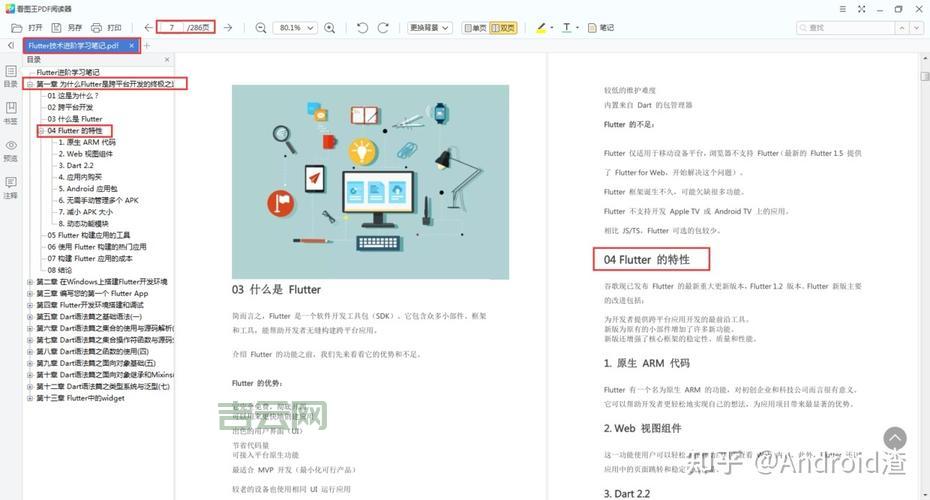Collapse the 第一章 chapter tree node
The height and width of the screenshot is (500, 930).
pos(30,84)
